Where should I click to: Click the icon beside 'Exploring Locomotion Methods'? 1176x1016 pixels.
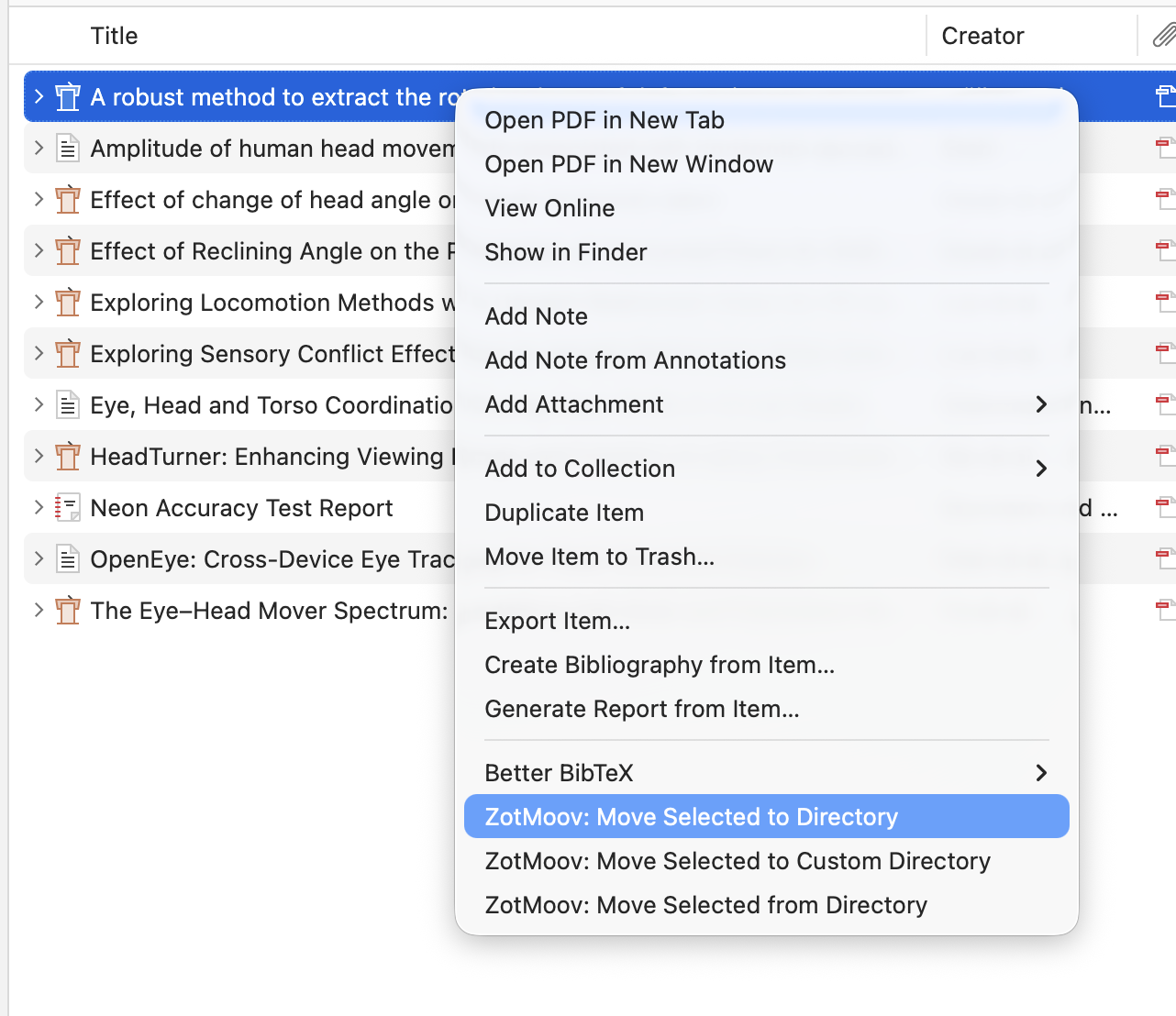pos(68,303)
